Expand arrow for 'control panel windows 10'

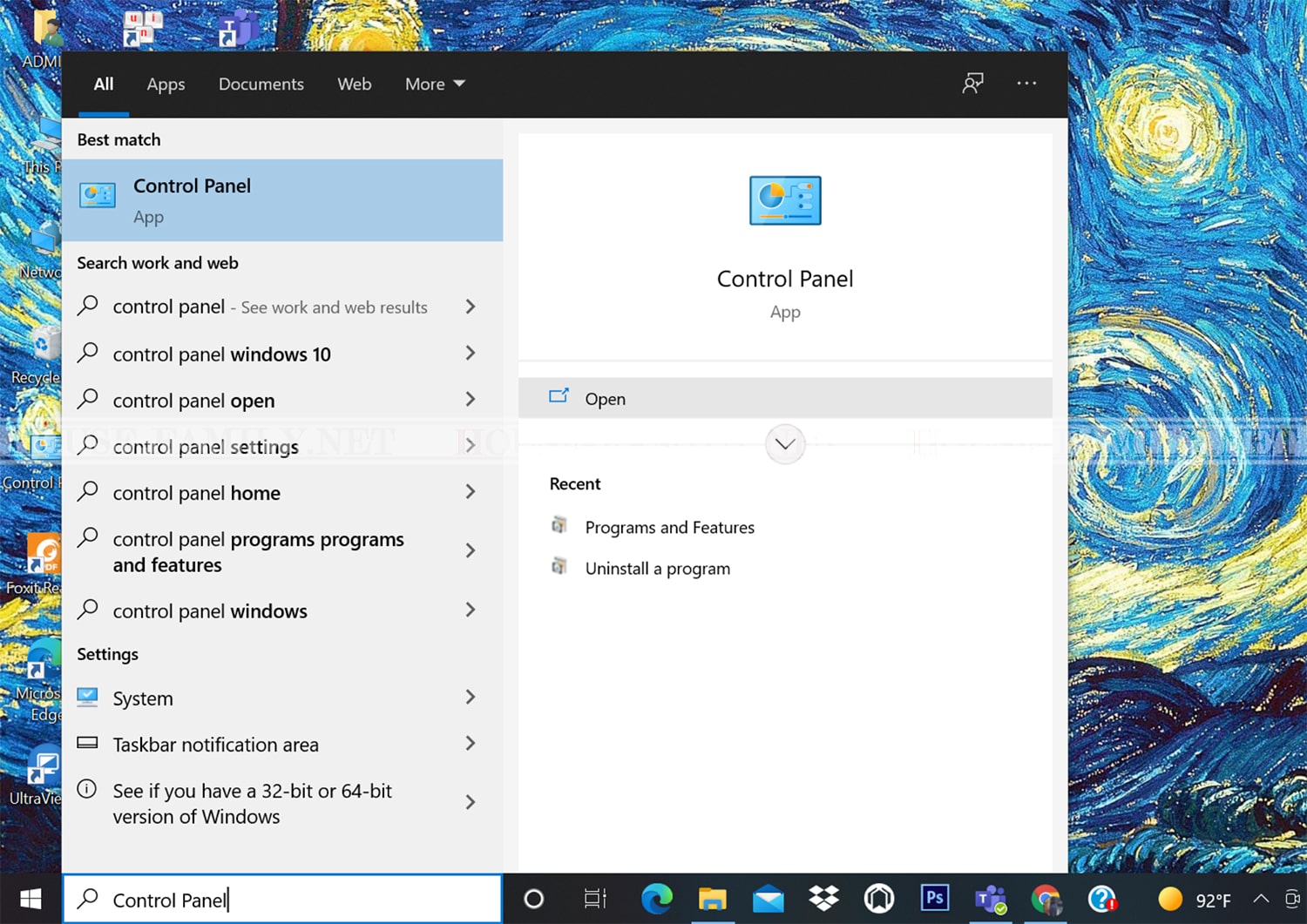pos(471,353)
